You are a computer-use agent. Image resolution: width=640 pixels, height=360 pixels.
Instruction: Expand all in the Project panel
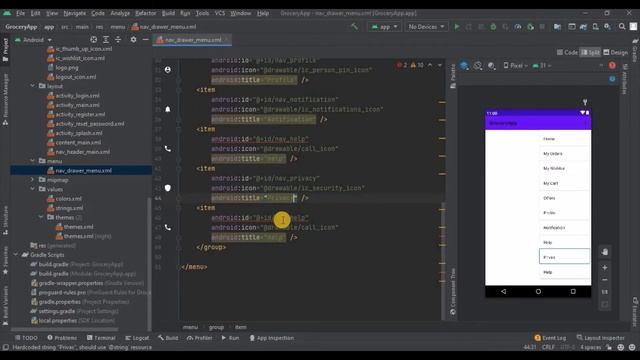coord(106,40)
